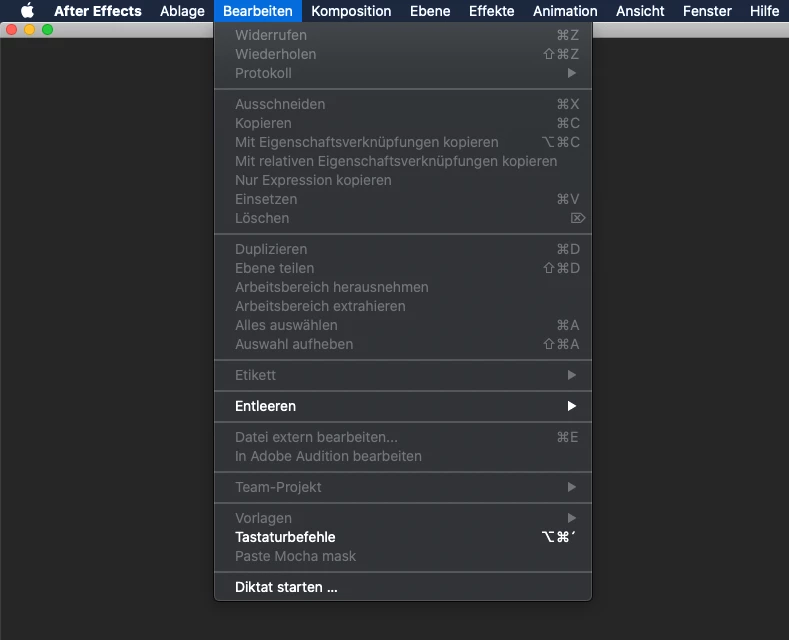Open the Effekte menu
789x640 pixels.
tap(491, 11)
